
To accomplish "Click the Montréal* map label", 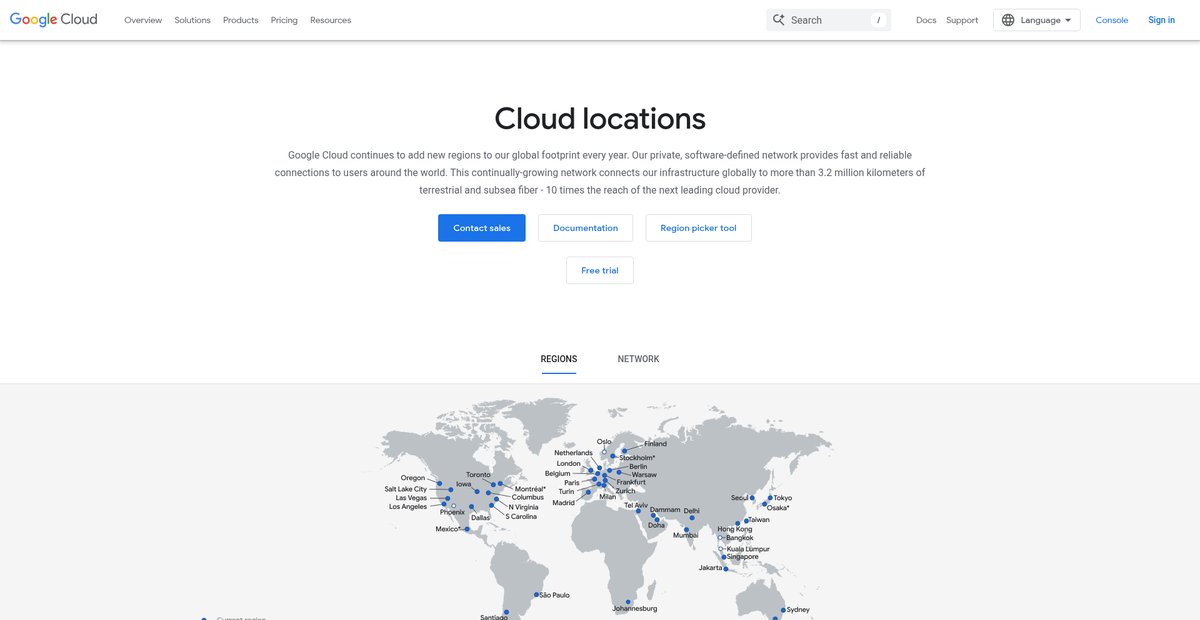I will coord(530,489).
